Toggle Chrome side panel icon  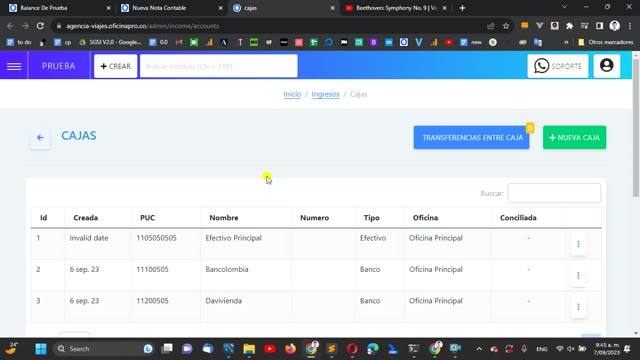tap(599, 26)
